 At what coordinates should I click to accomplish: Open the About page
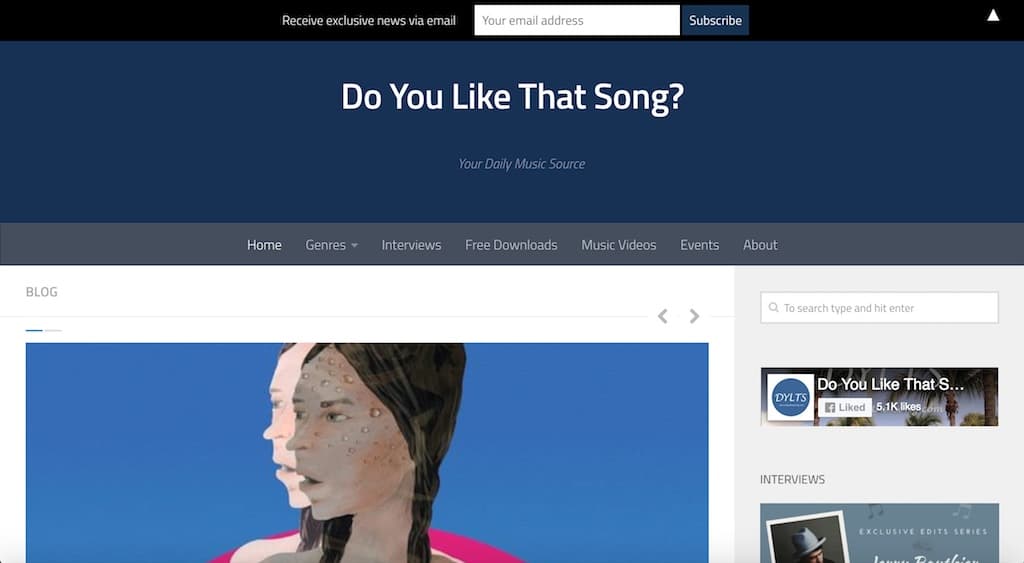(760, 245)
